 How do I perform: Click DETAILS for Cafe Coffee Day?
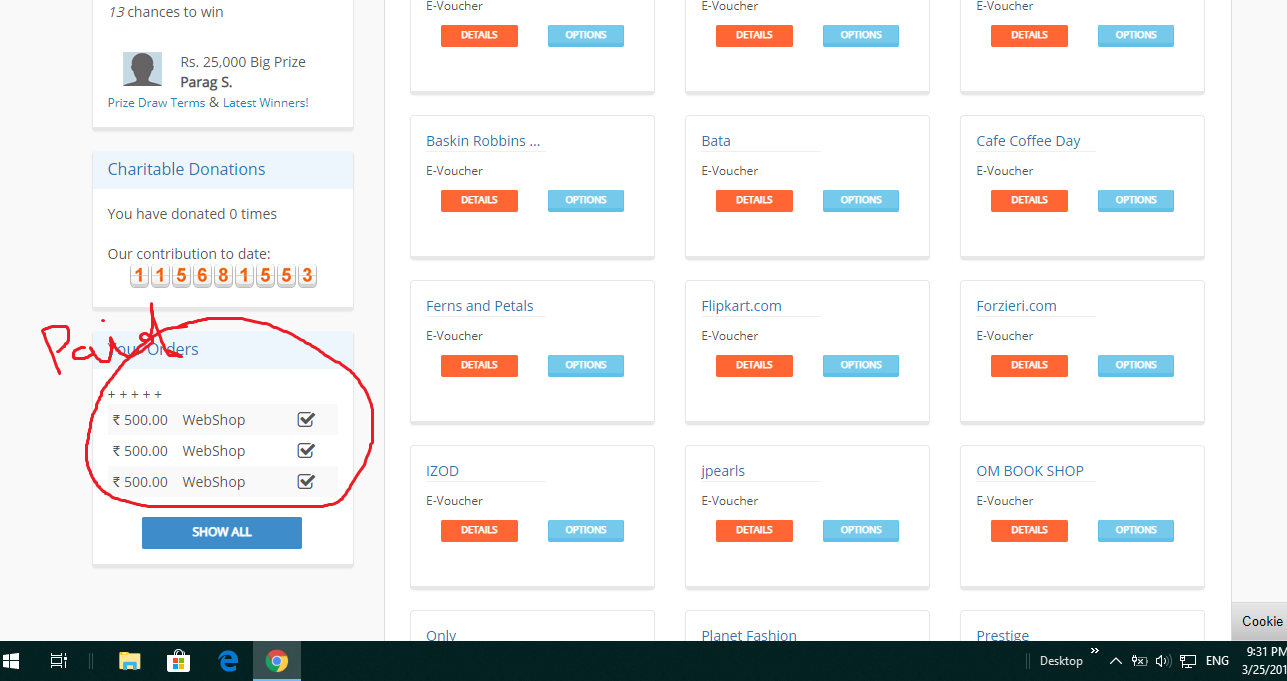pyautogui.click(x=1029, y=200)
